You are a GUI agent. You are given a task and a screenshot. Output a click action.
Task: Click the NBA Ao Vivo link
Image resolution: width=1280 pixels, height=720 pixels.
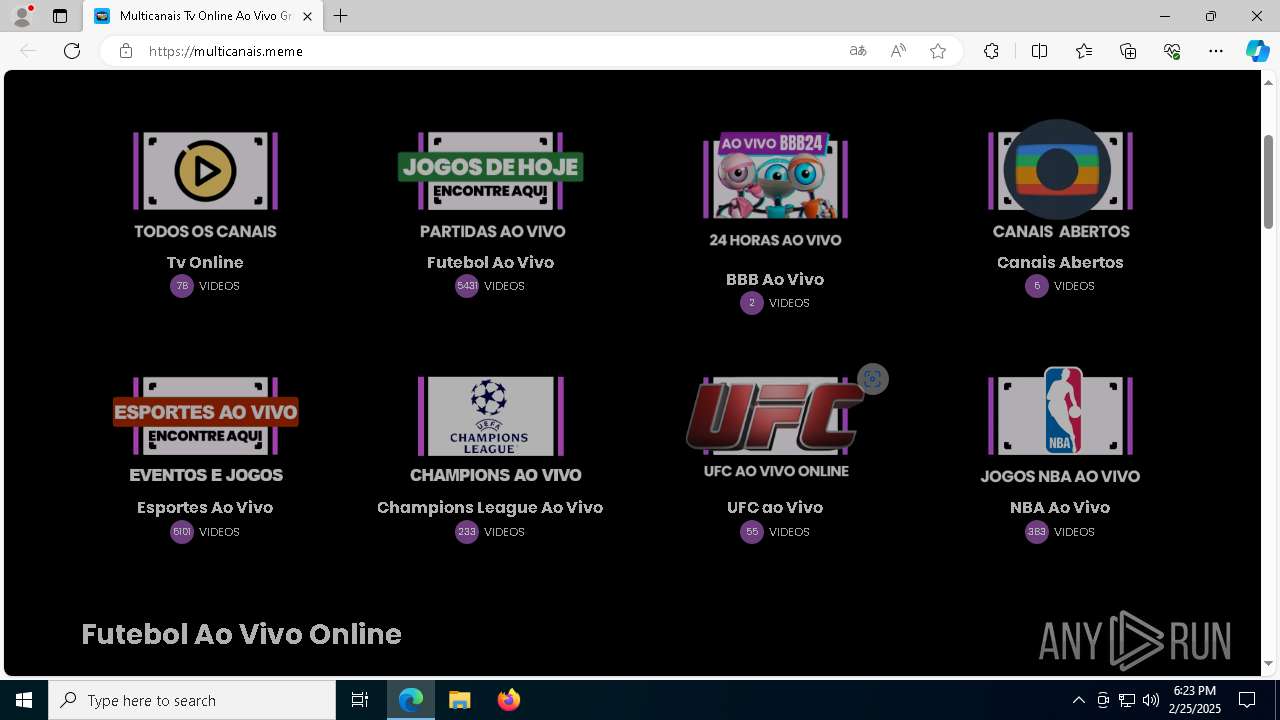(x=1060, y=507)
